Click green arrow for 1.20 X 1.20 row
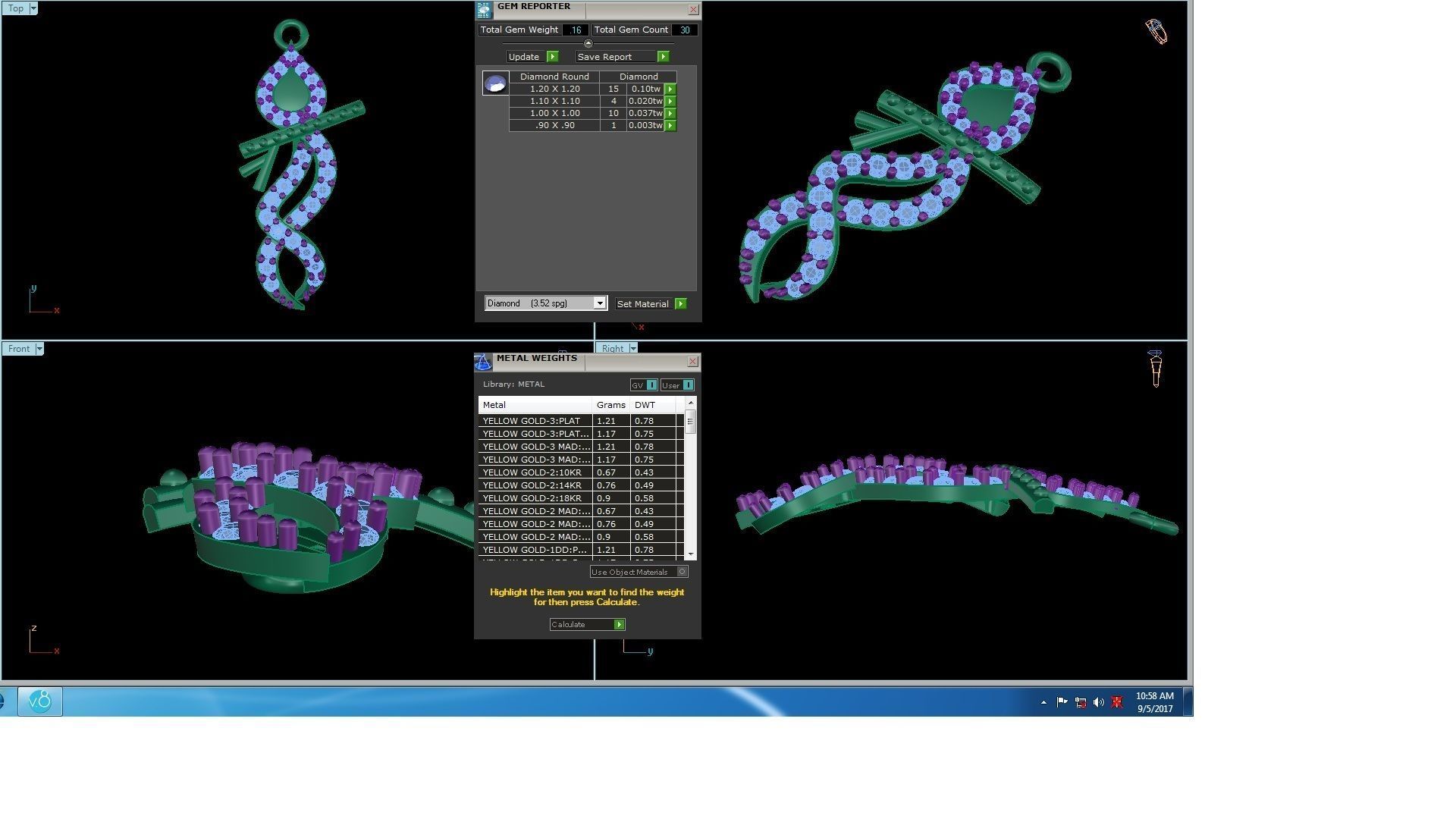1456x819 pixels. coord(670,89)
